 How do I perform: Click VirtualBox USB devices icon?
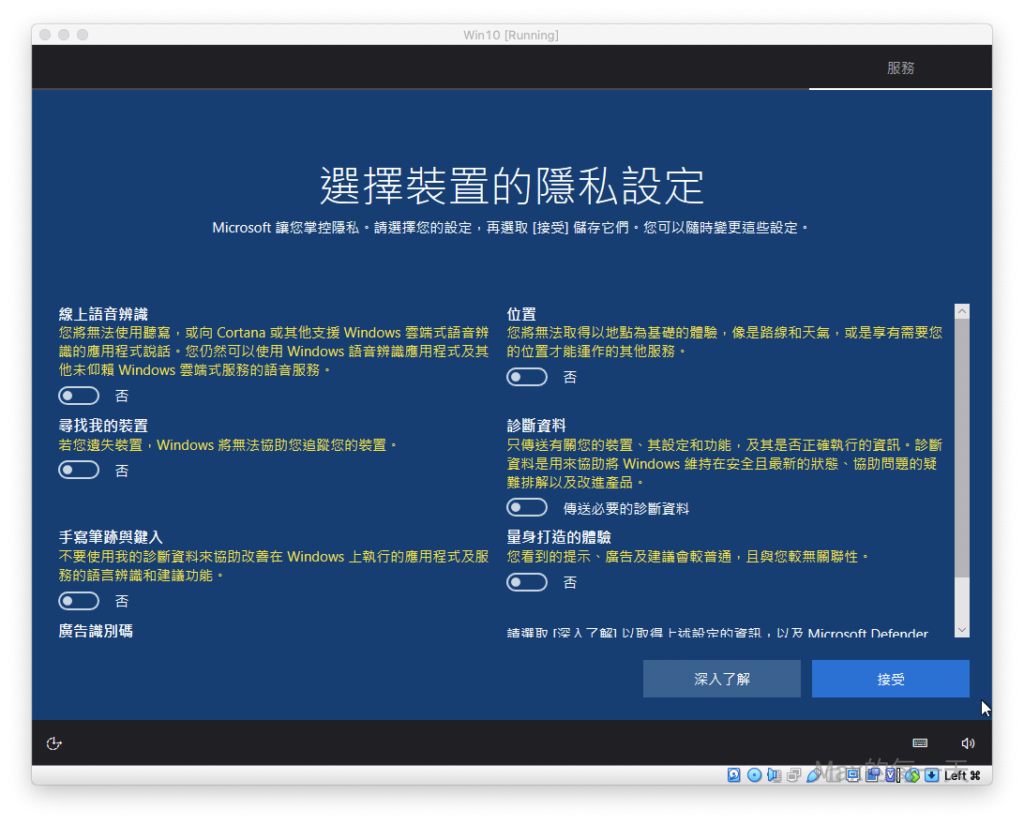813,775
